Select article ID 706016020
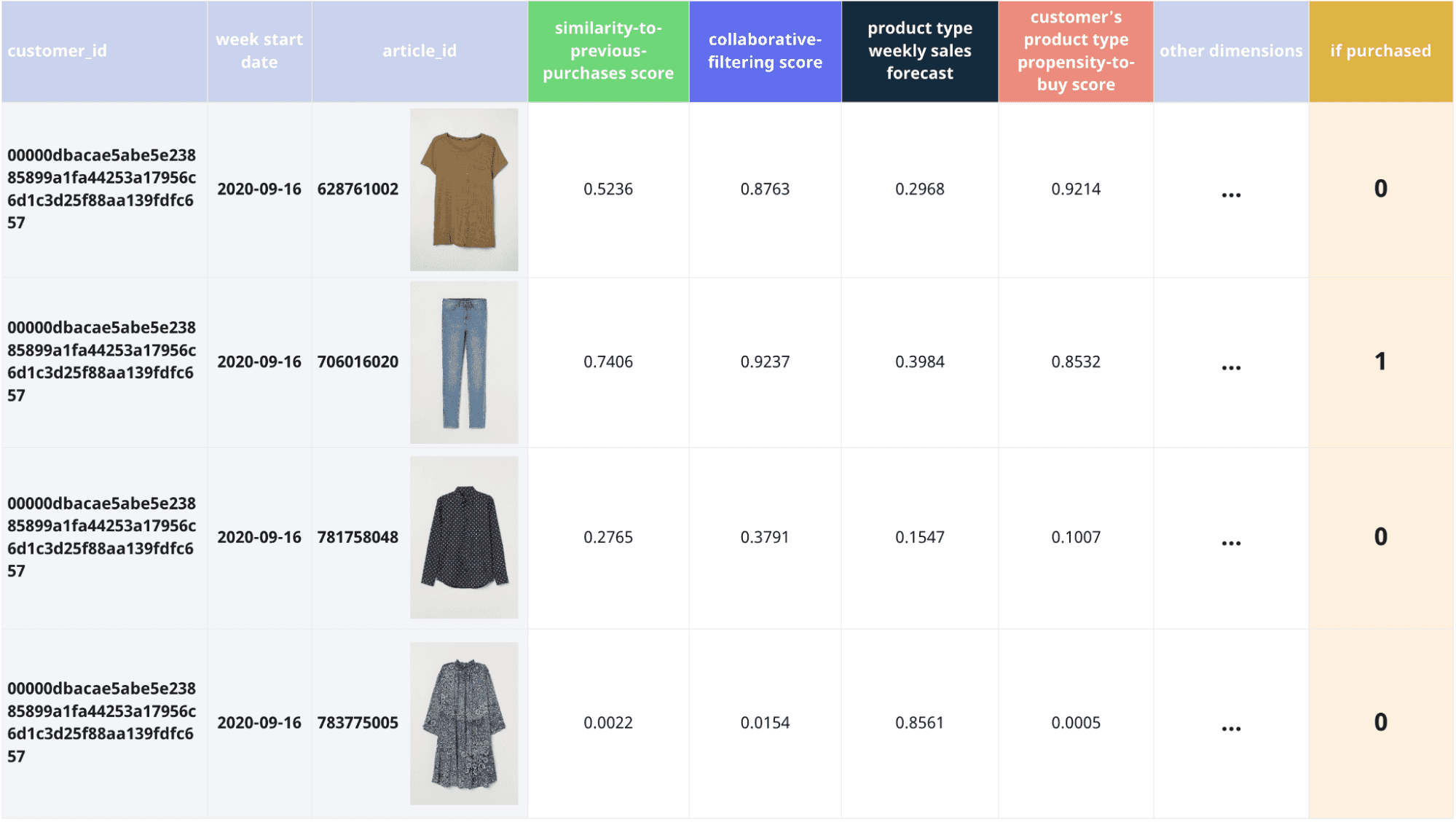This screenshot has height=822, width=1456. coord(358,362)
